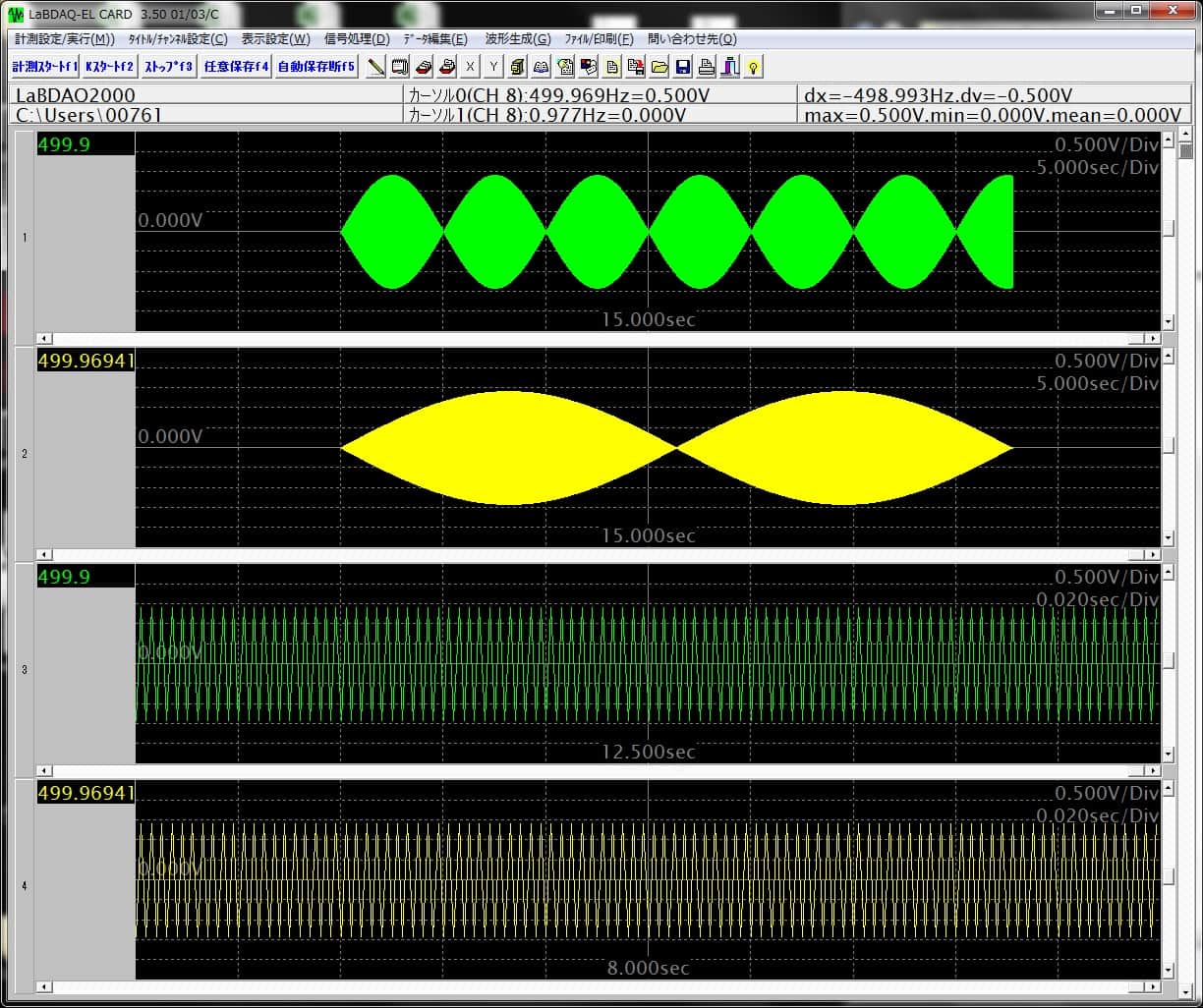Select the channel 4 label 499.96941
This screenshot has height=1008, width=1203.
click(86, 793)
